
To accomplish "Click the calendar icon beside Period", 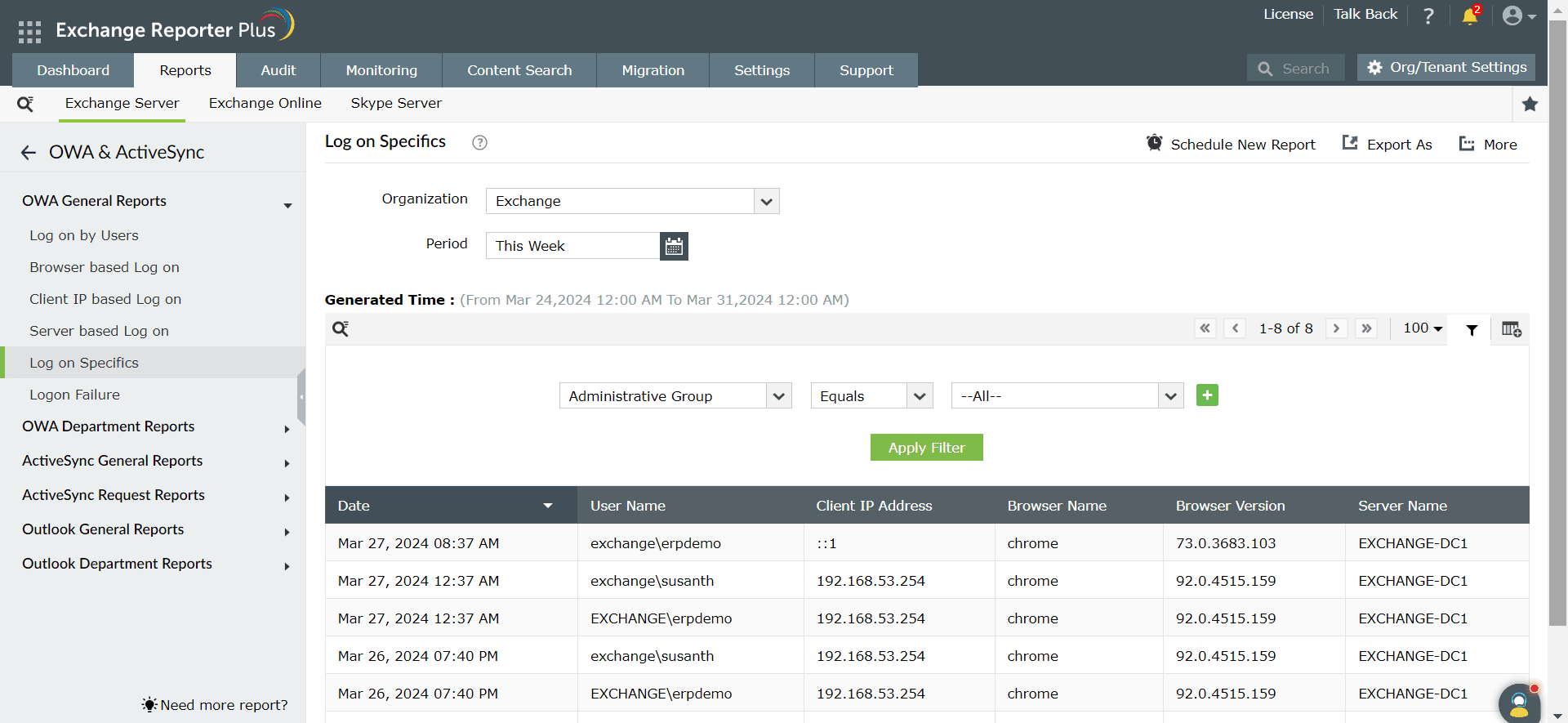I will tap(674, 246).
